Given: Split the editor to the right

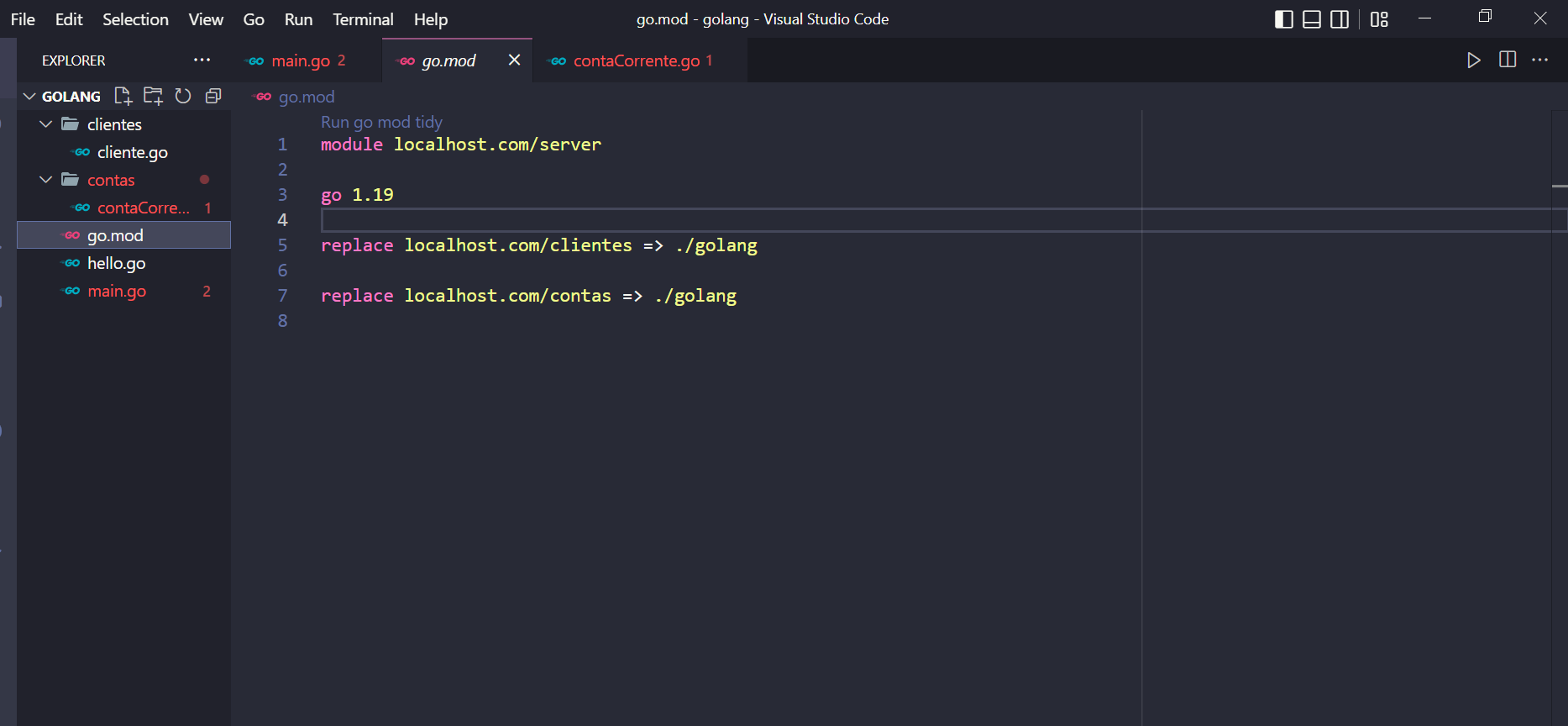Looking at the screenshot, I should (x=1508, y=60).
